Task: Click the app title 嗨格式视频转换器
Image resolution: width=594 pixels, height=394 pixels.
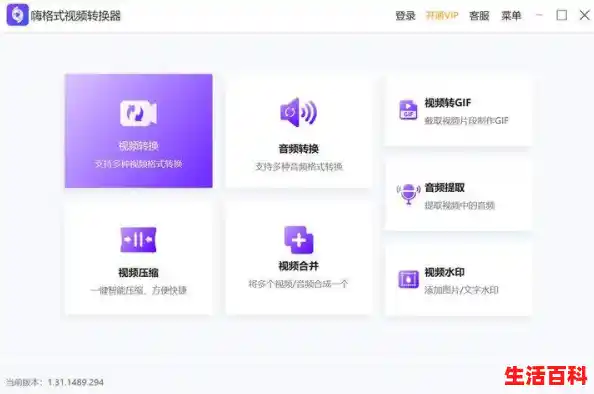Action: (76, 16)
